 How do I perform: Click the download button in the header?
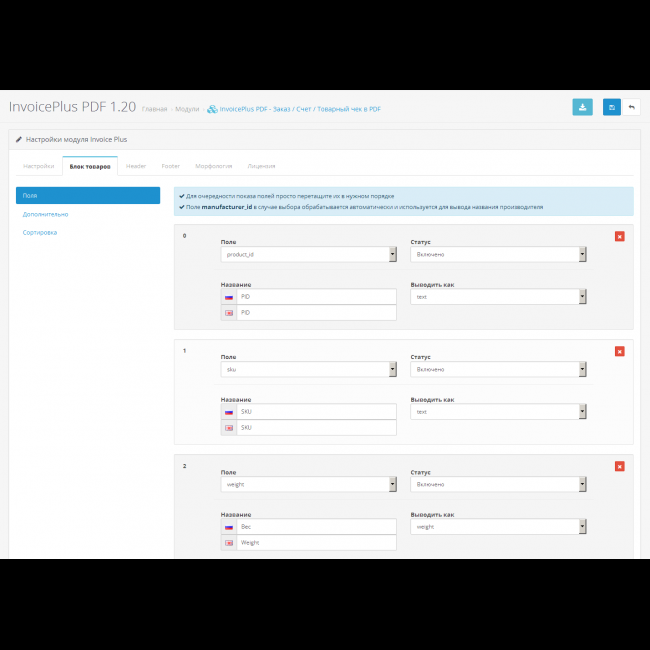click(582, 107)
